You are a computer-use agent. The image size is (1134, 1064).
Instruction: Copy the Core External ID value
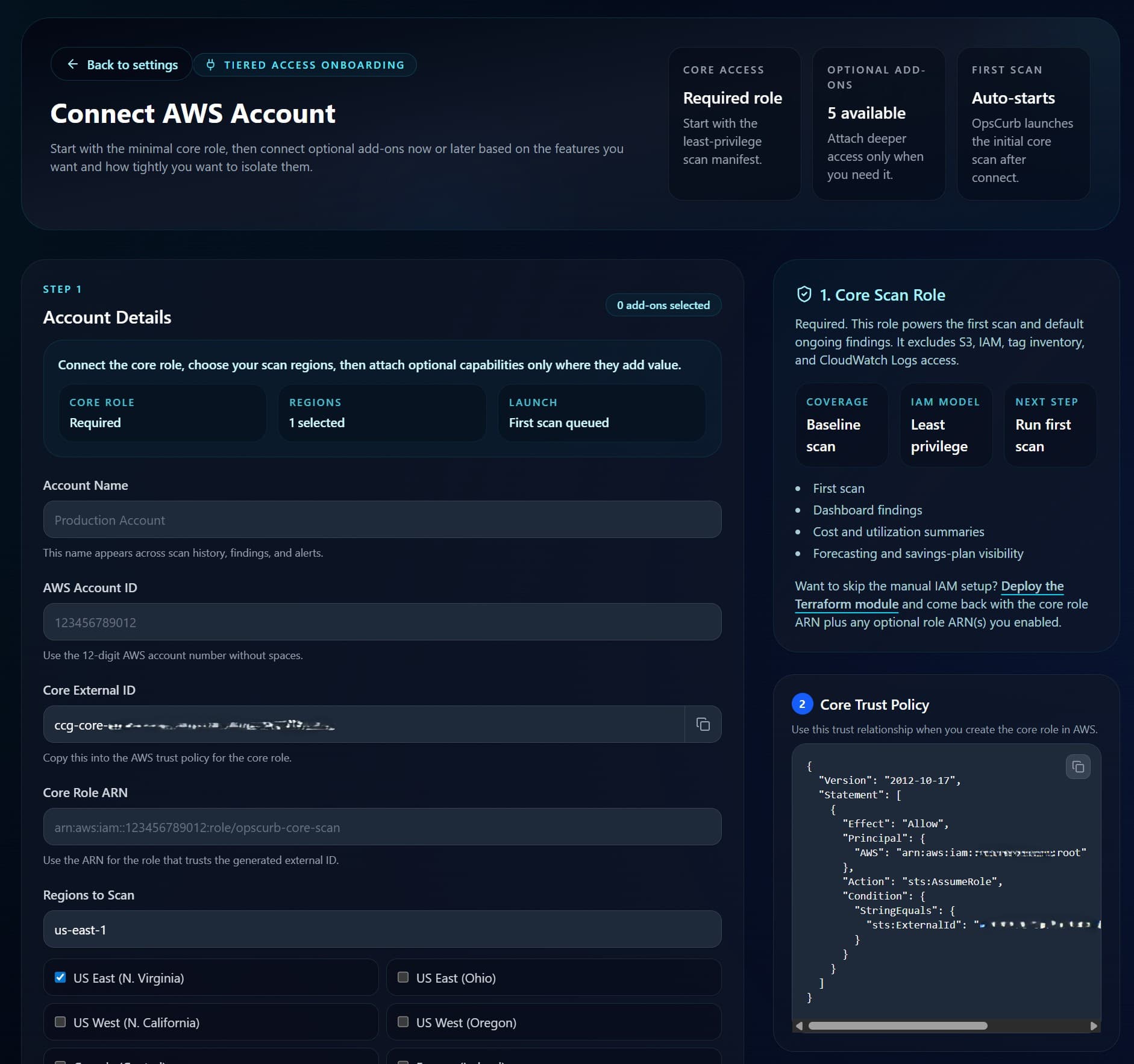click(x=704, y=725)
